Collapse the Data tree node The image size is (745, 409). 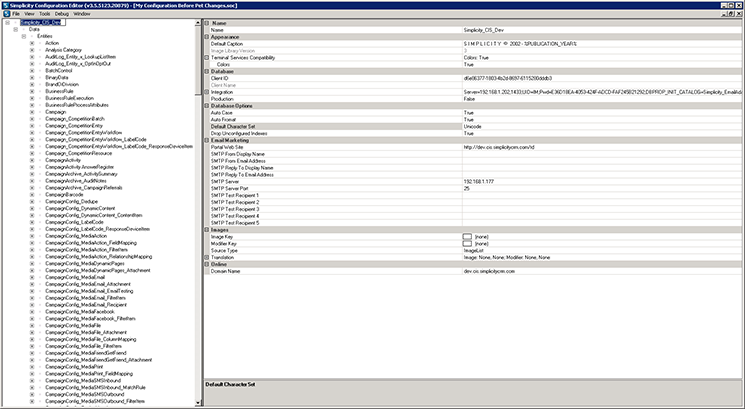click(x=16, y=29)
